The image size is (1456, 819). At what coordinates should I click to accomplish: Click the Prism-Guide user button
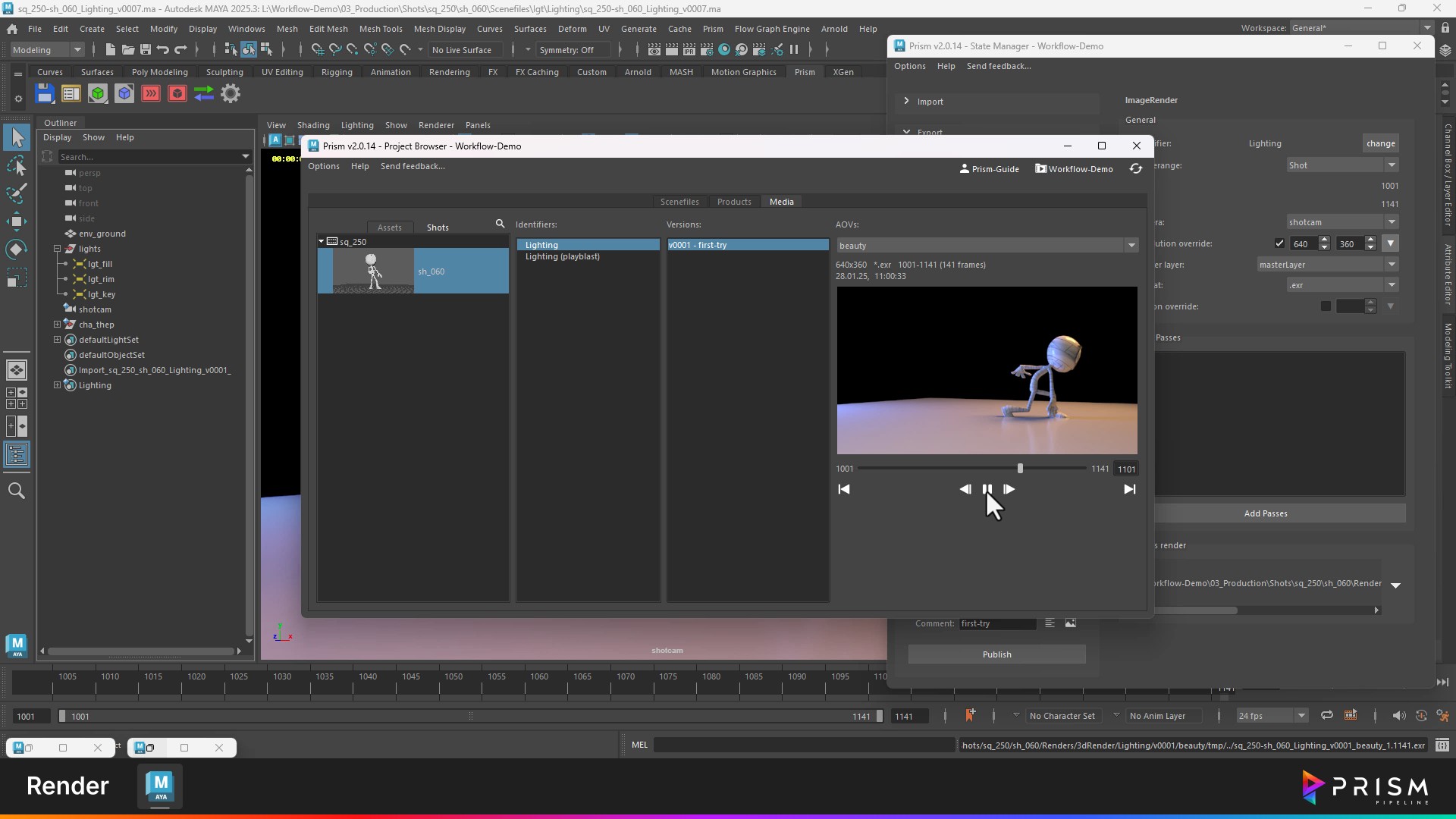coord(990,168)
